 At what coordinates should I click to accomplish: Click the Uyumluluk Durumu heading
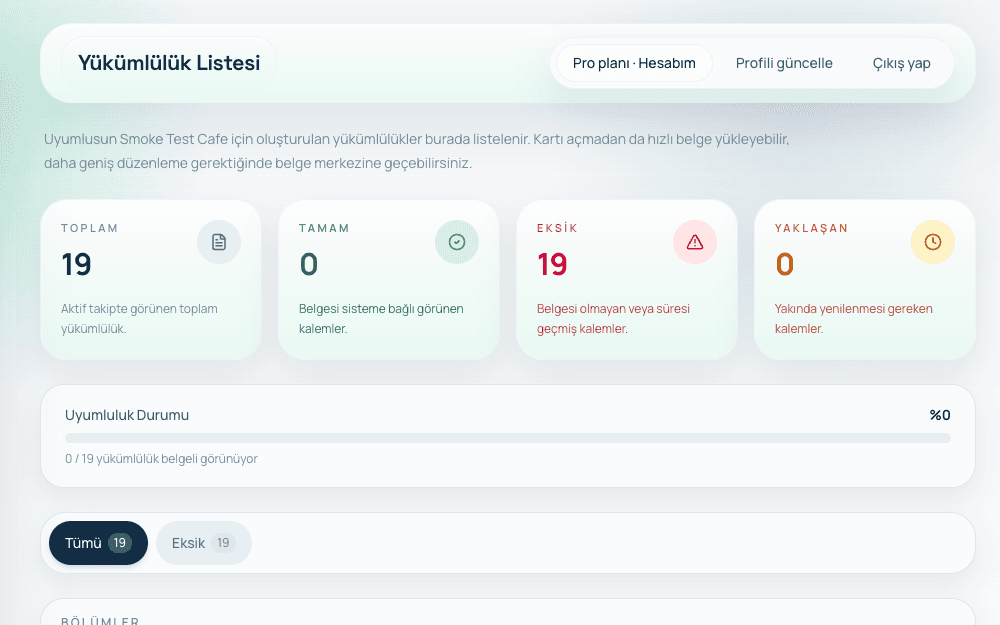(x=127, y=415)
